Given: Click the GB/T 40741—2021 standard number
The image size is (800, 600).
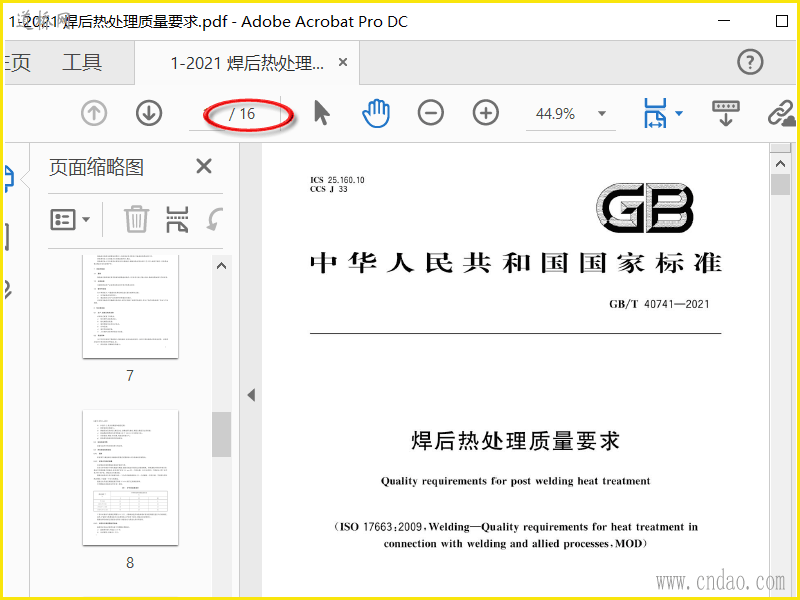Looking at the screenshot, I should (x=659, y=304).
